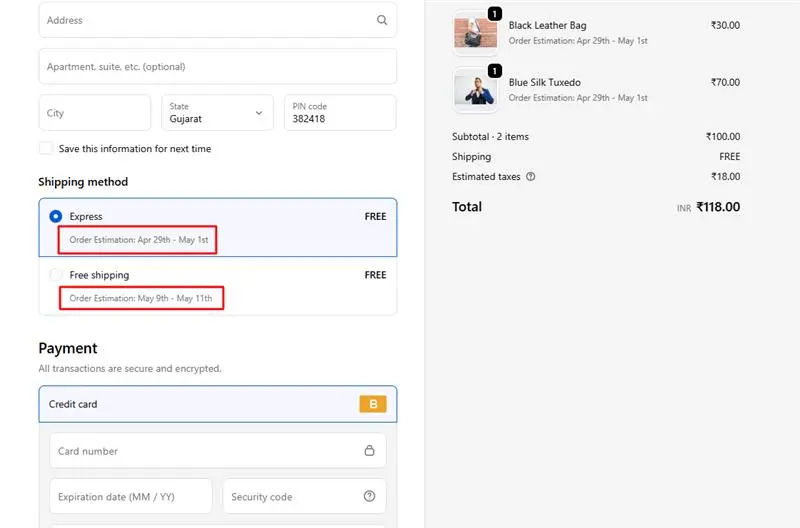This screenshot has height=528, width=800.
Task: Click the Total label in order summary
Action: (x=467, y=207)
